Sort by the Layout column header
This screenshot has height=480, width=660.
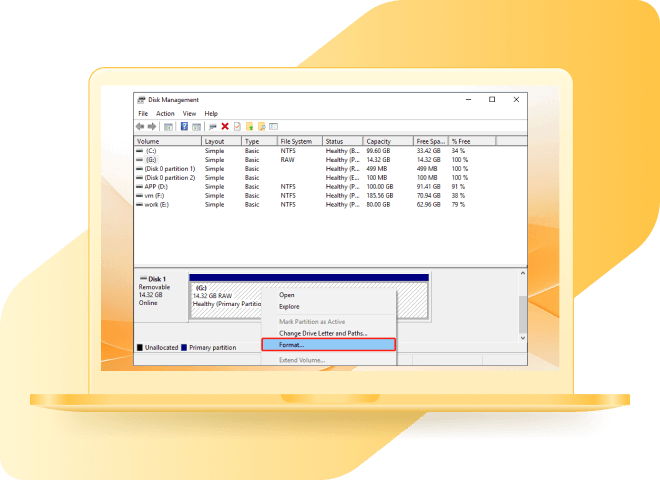coord(221,141)
